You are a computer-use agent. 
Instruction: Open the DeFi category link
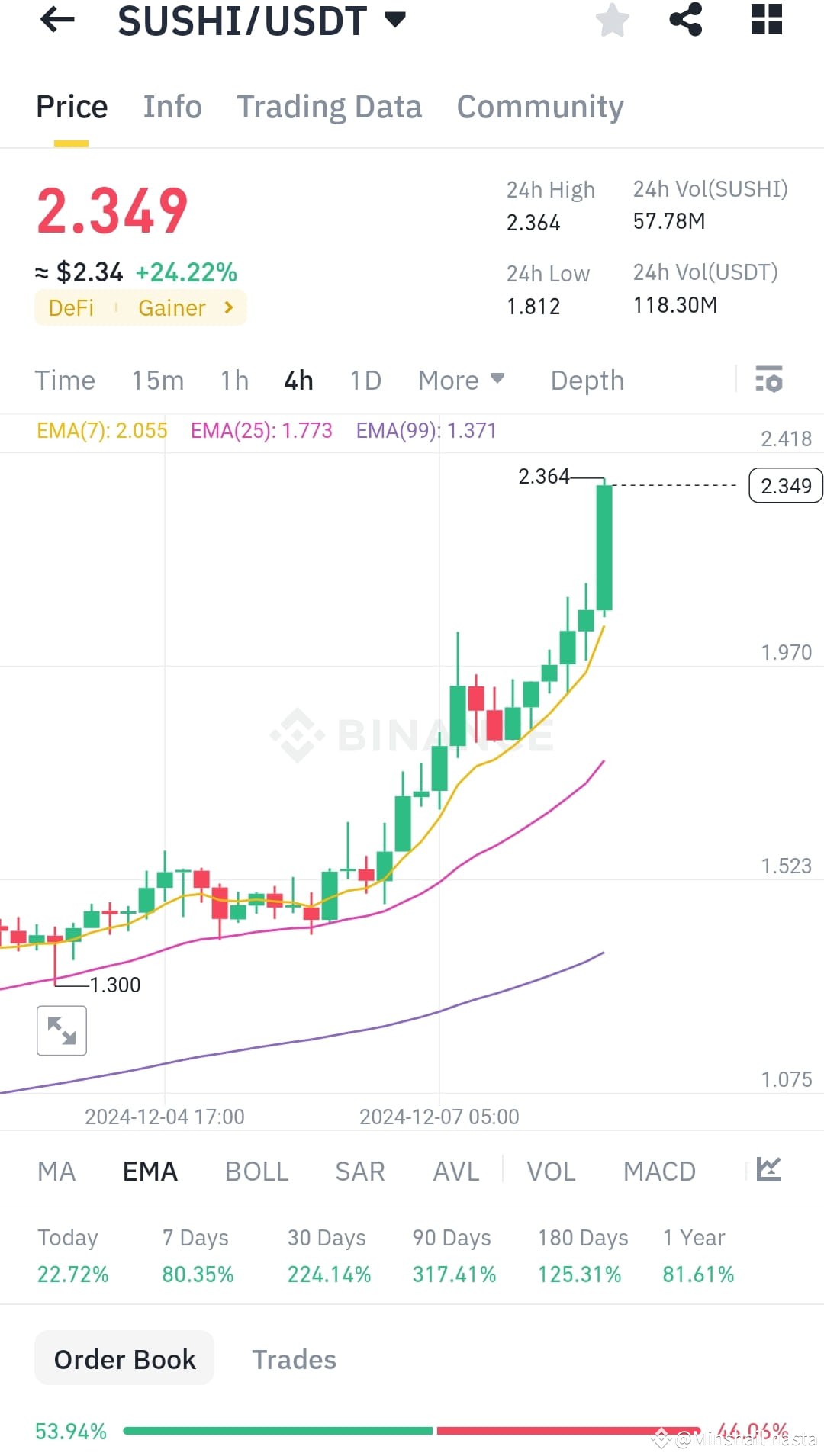point(70,308)
